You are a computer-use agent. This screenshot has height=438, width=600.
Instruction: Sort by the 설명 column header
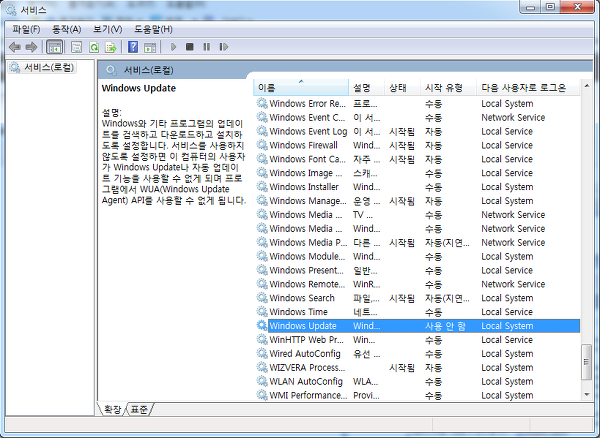366,88
